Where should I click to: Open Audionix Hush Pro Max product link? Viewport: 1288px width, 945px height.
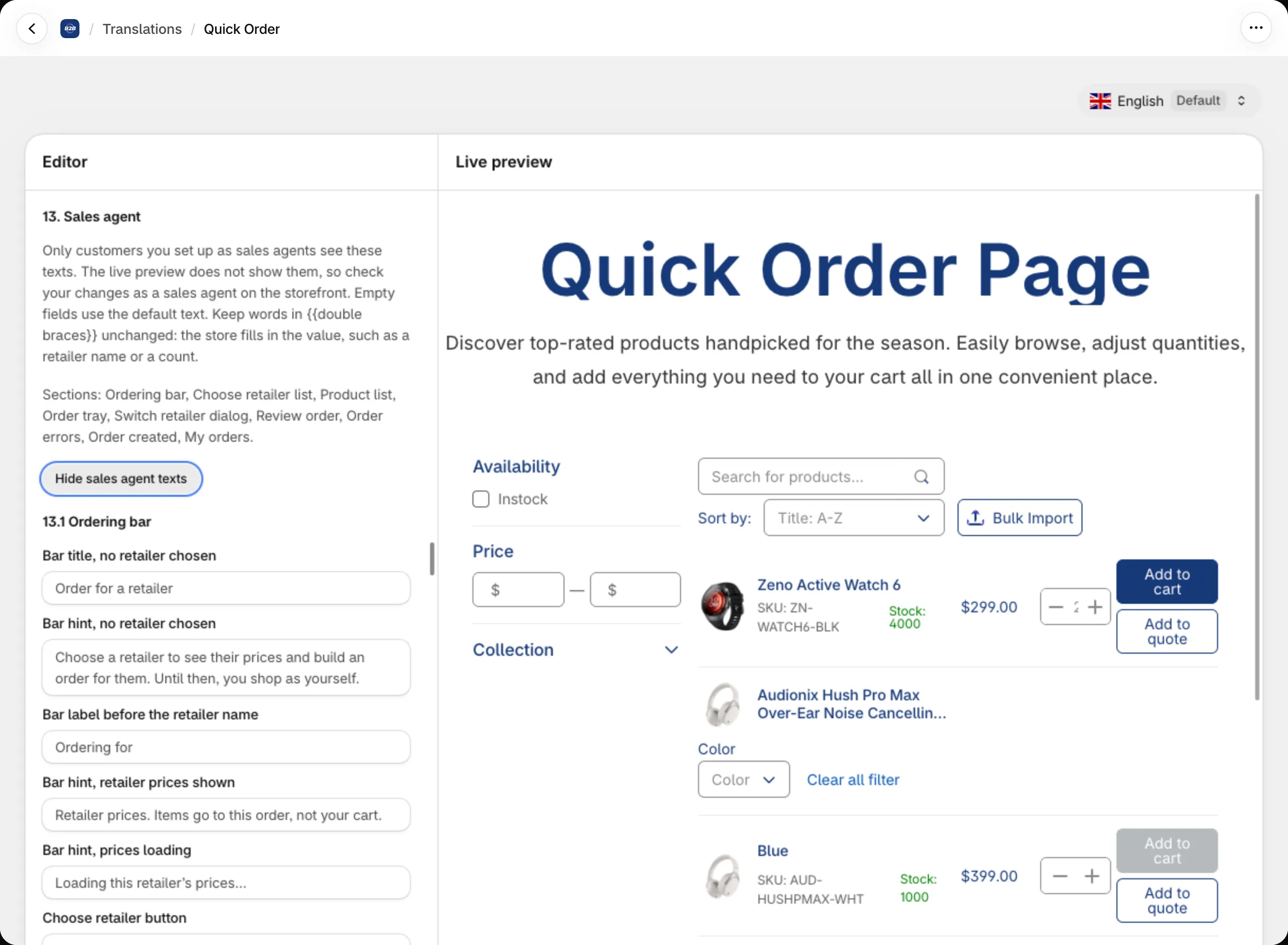(852, 704)
